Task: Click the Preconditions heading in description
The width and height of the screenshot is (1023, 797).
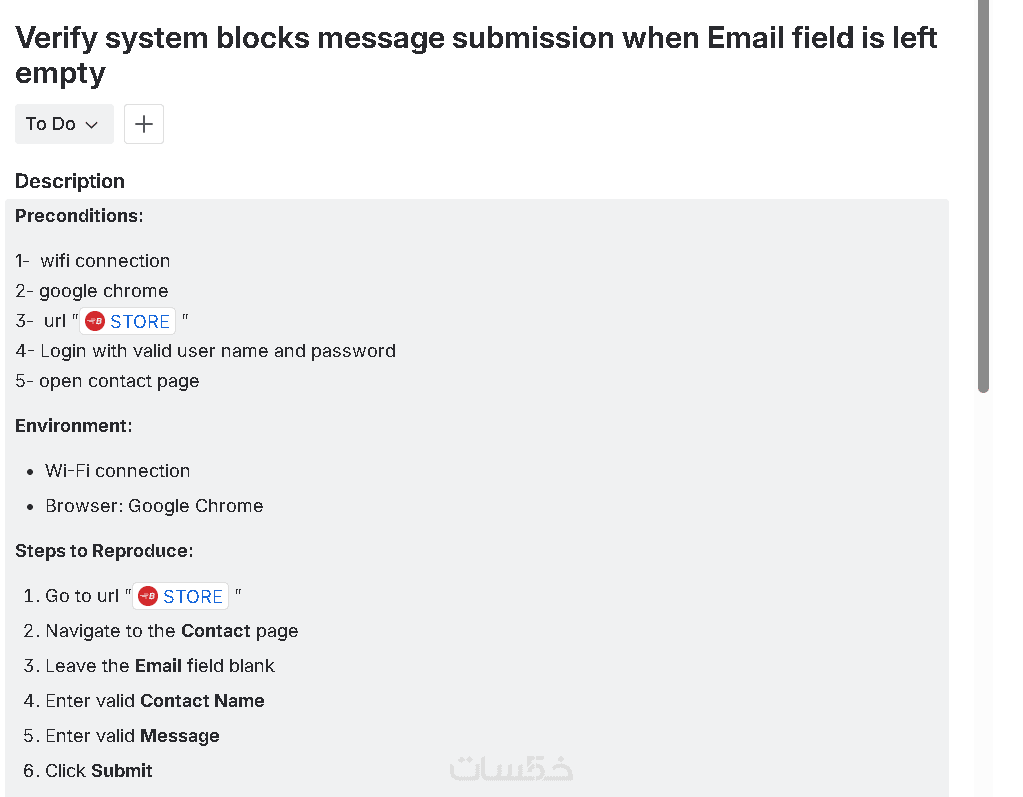Action: coord(79,216)
